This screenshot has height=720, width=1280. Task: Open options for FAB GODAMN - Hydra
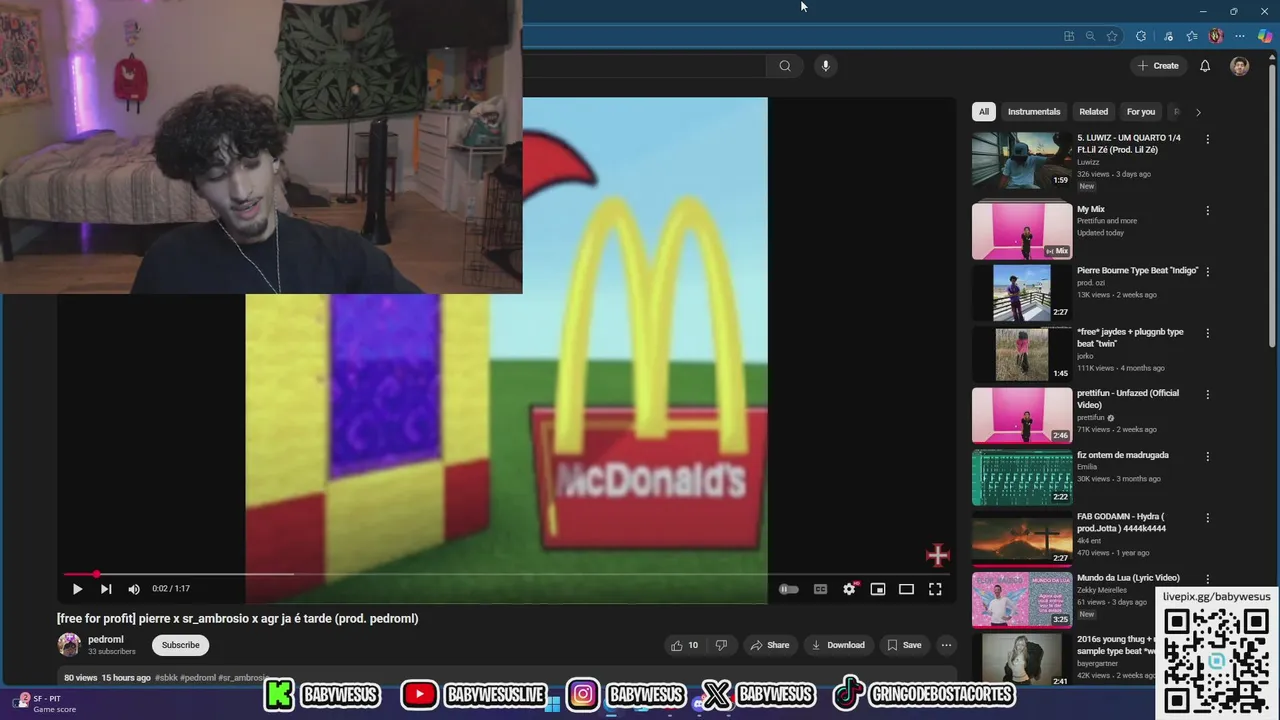point(1208,518)
